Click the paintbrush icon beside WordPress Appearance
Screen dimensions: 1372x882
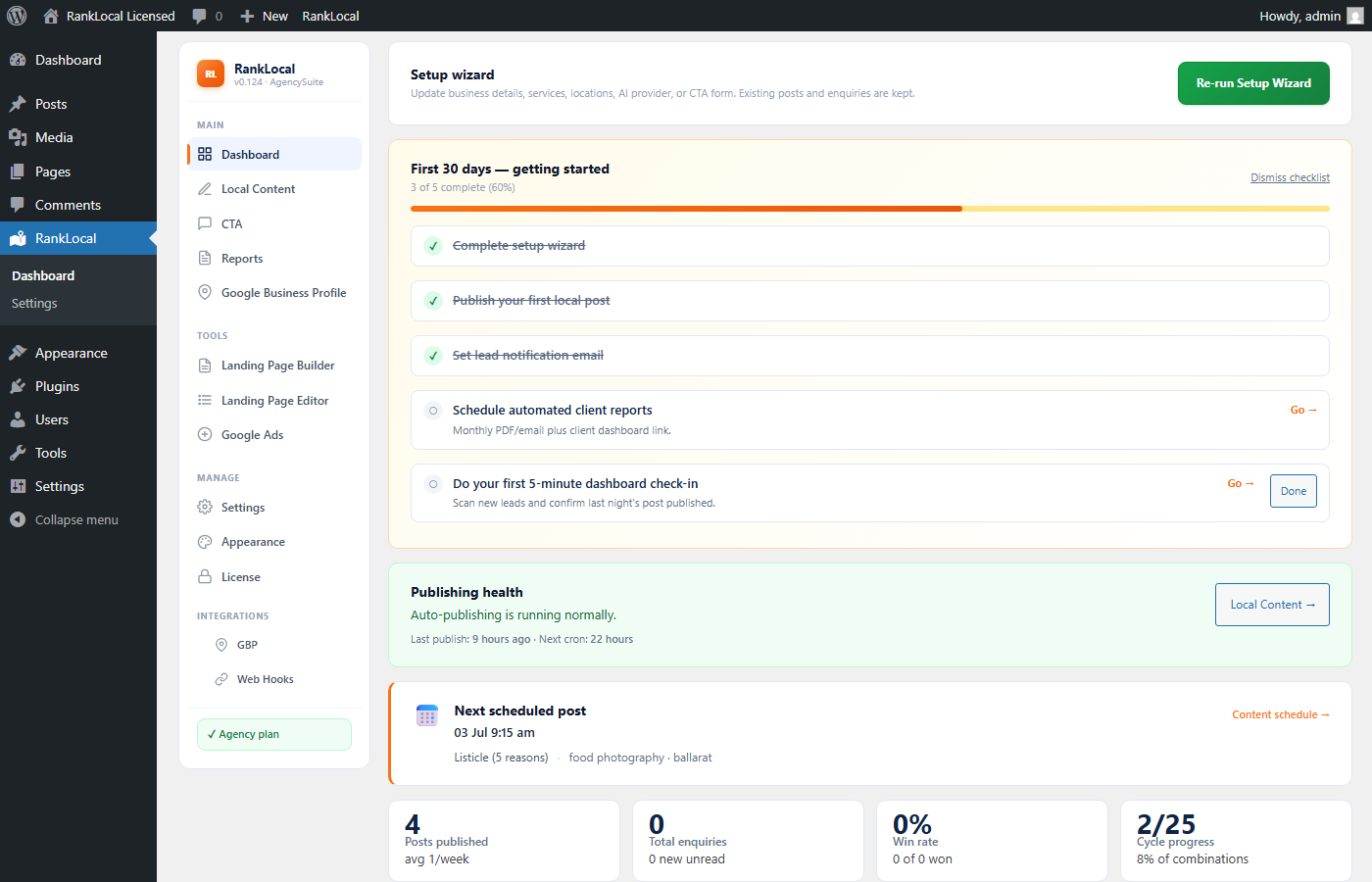[x=18, y=353]
